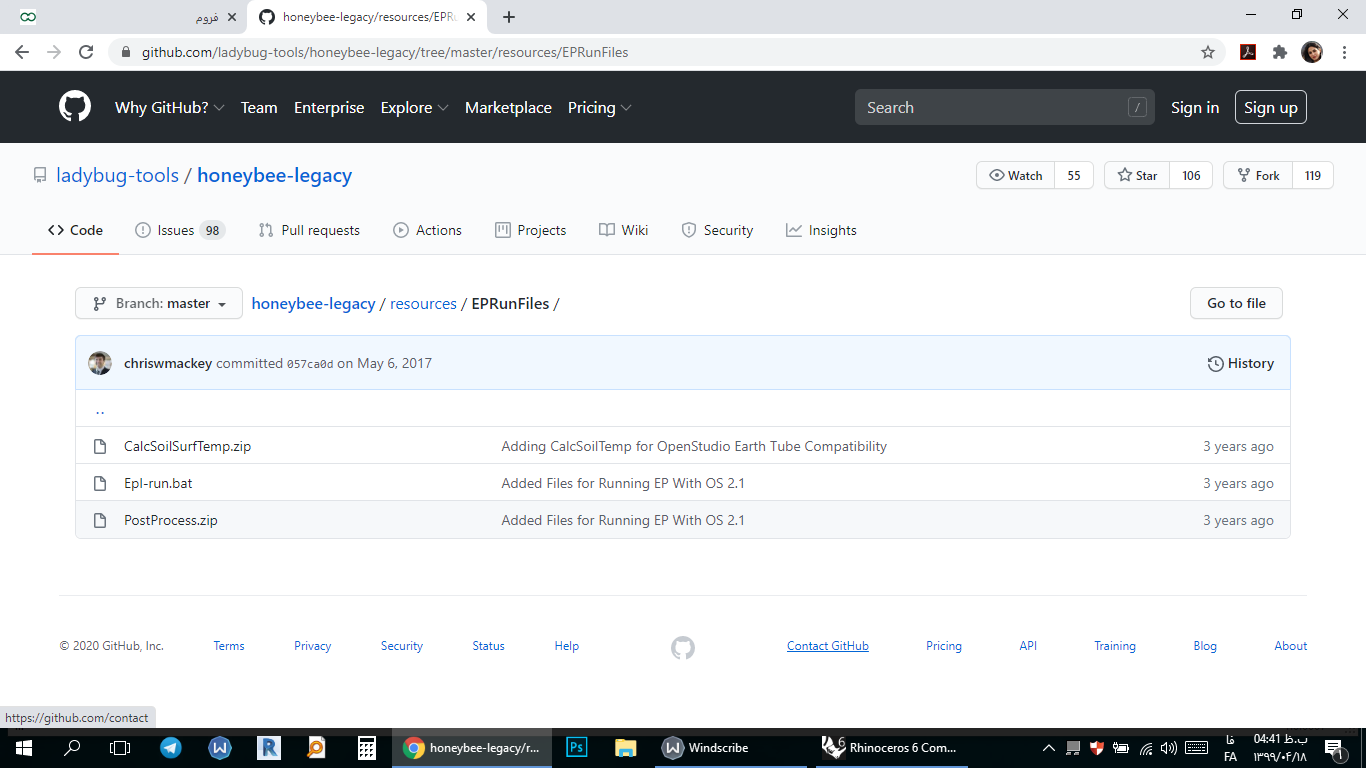Open the PostProcess.zip file
This screenshot has width=1366, height=768.
(171, 520)
